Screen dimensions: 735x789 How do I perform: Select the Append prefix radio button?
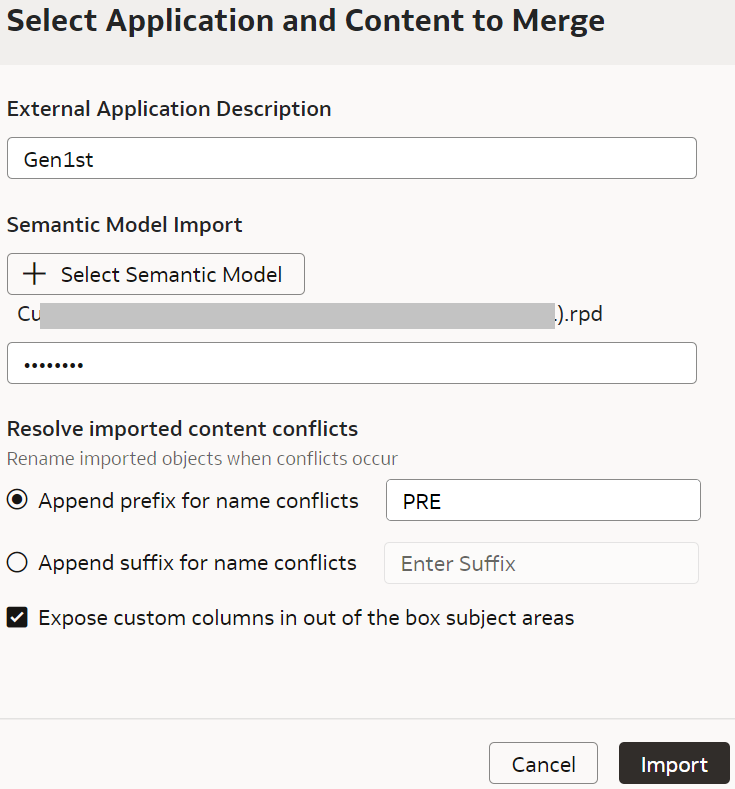pos(17,501)
